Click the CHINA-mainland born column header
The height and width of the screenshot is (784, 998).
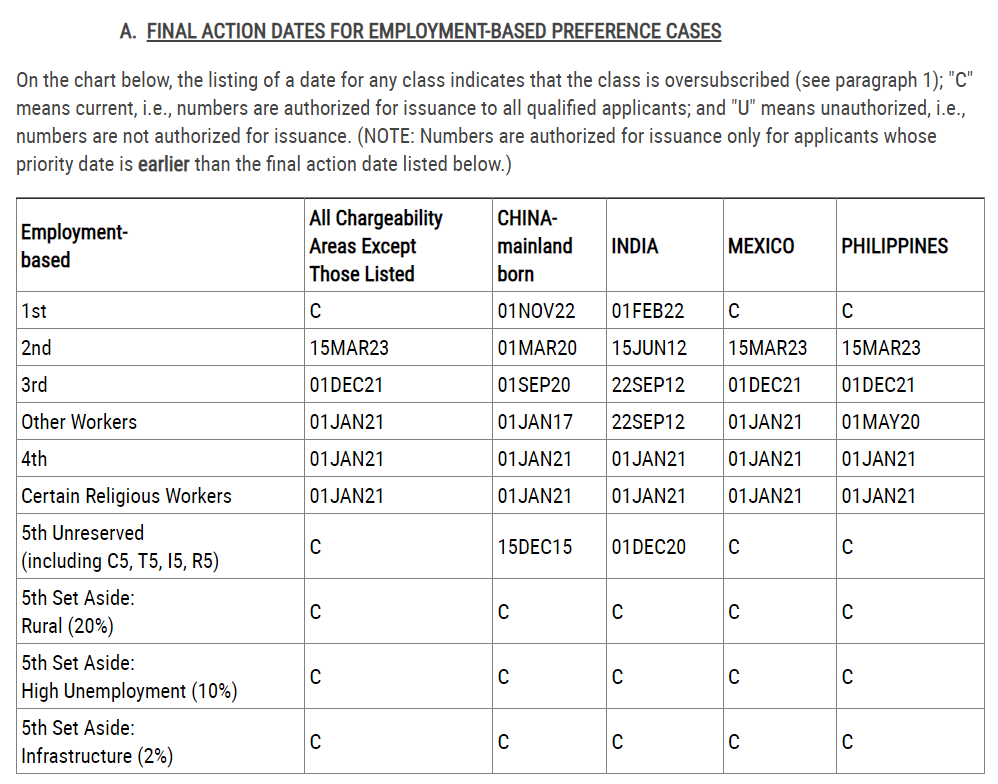(535, 246)
